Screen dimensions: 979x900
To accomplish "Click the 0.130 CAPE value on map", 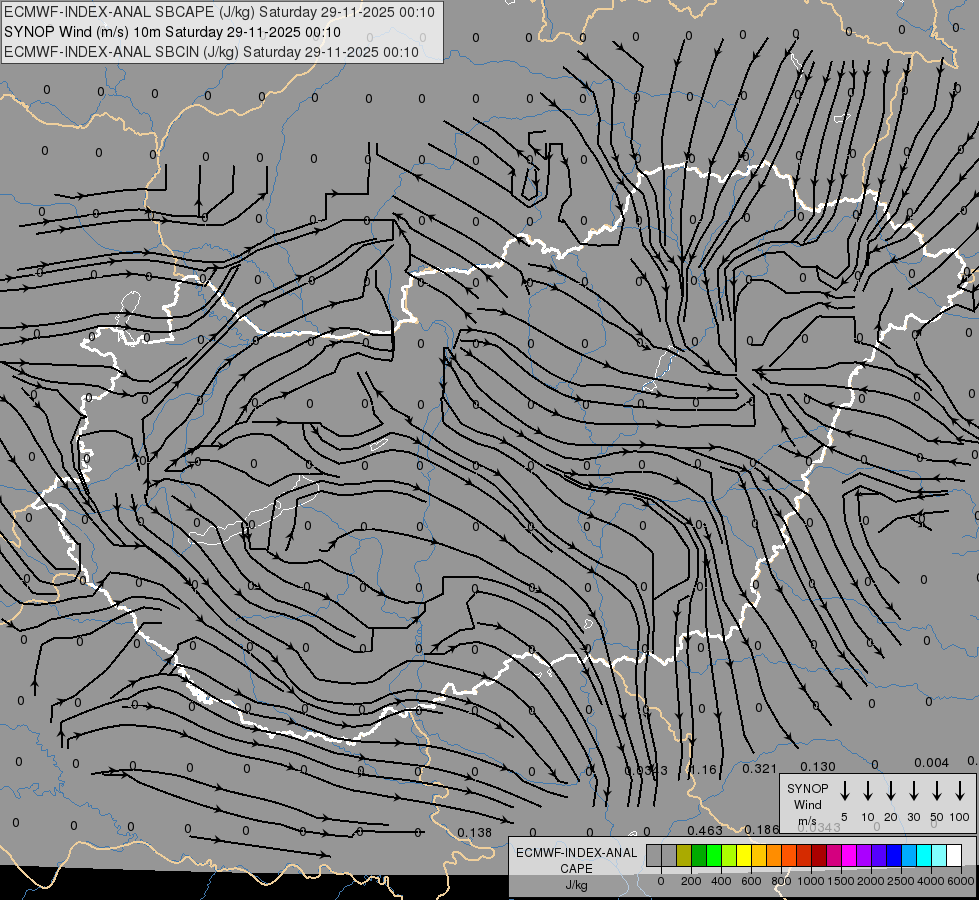I will (x=817, y=766).
